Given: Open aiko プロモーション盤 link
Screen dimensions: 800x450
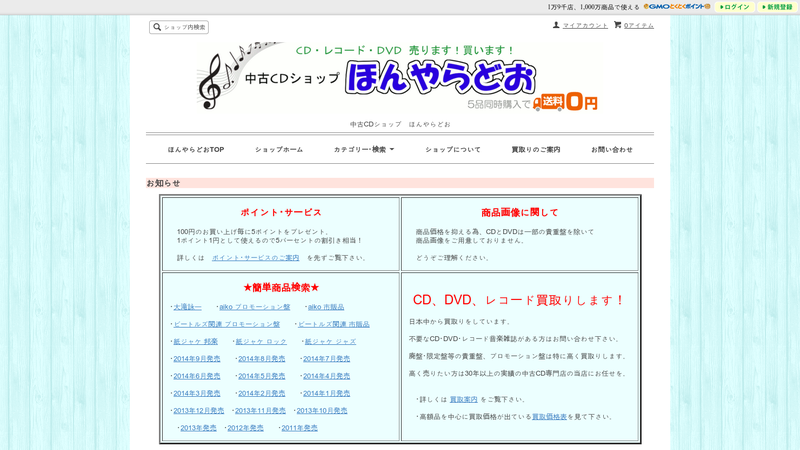Looking at the screenshot, I should click(255, 307).
